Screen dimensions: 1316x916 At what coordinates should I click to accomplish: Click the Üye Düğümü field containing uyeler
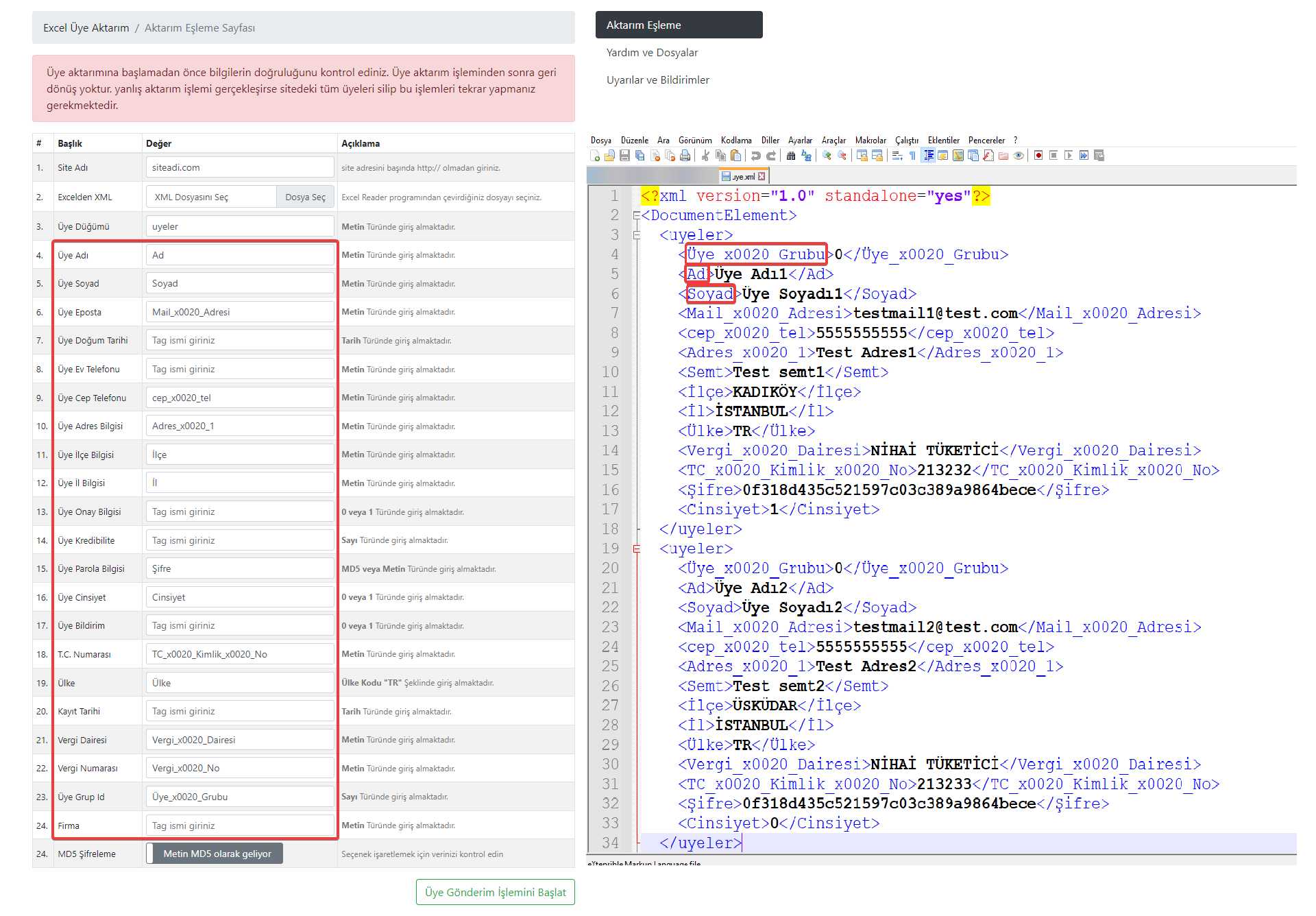(240, 226)
